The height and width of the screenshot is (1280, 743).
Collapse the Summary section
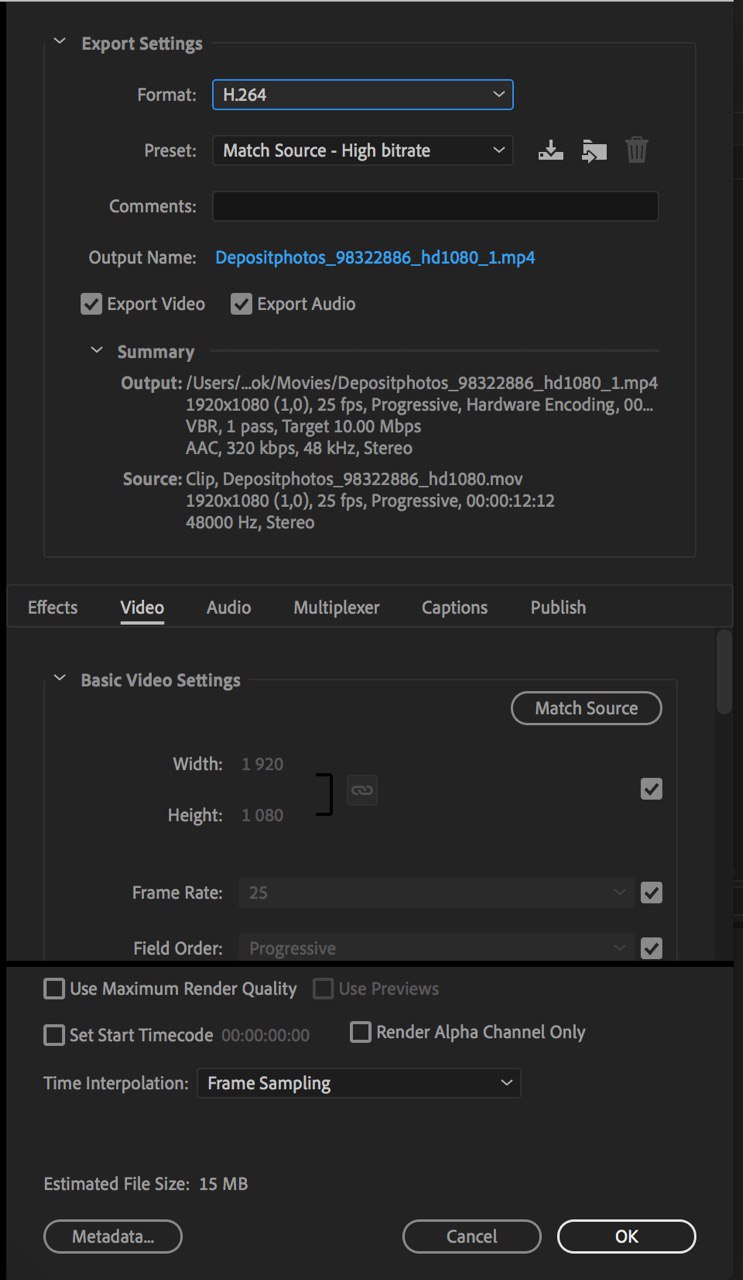coord(97,351)
